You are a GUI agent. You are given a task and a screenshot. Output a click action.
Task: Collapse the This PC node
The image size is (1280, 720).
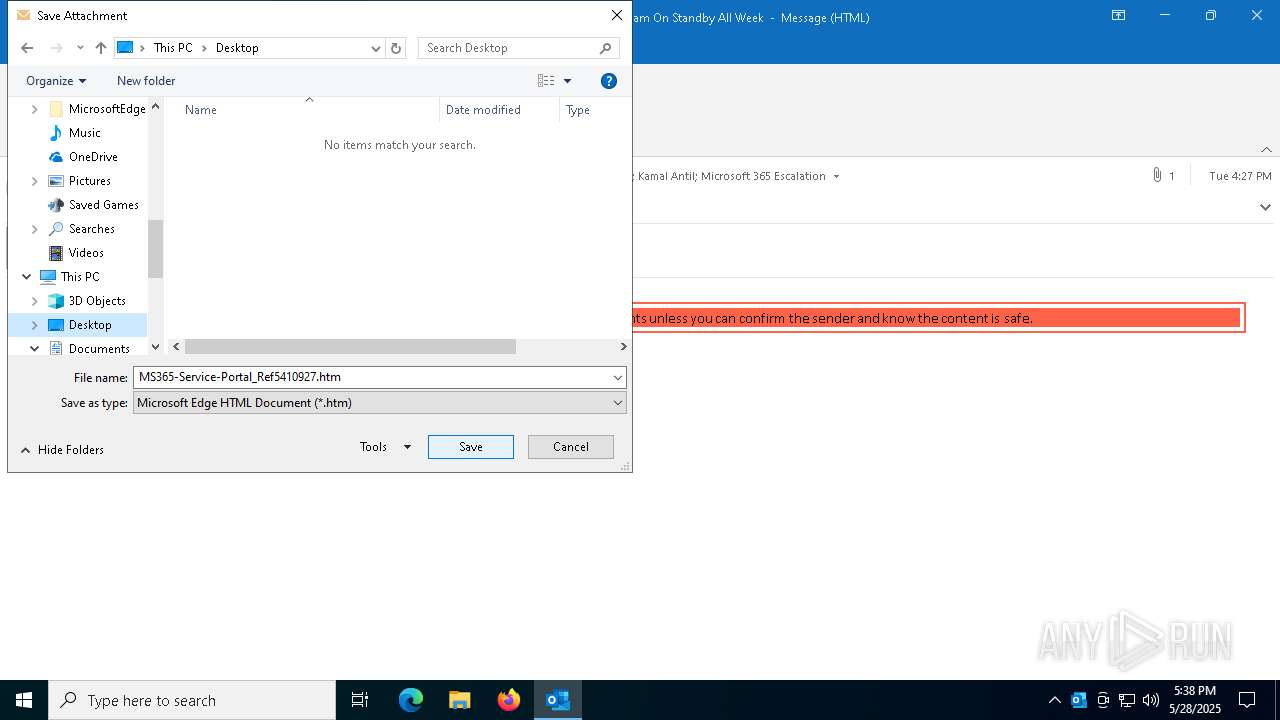click(x=27, y=277)
